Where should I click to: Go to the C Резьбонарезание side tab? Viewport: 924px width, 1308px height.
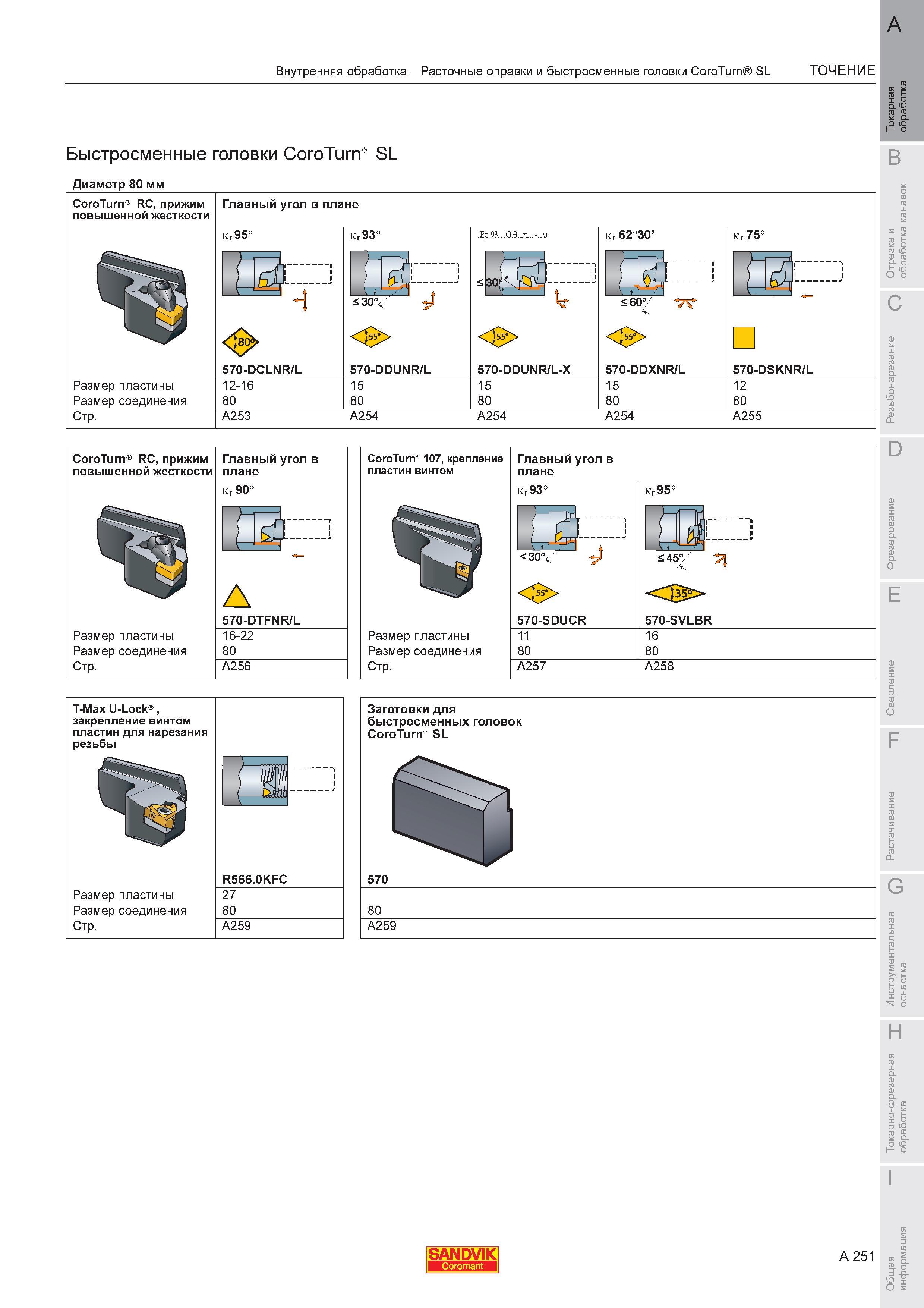tap(901, 362)
